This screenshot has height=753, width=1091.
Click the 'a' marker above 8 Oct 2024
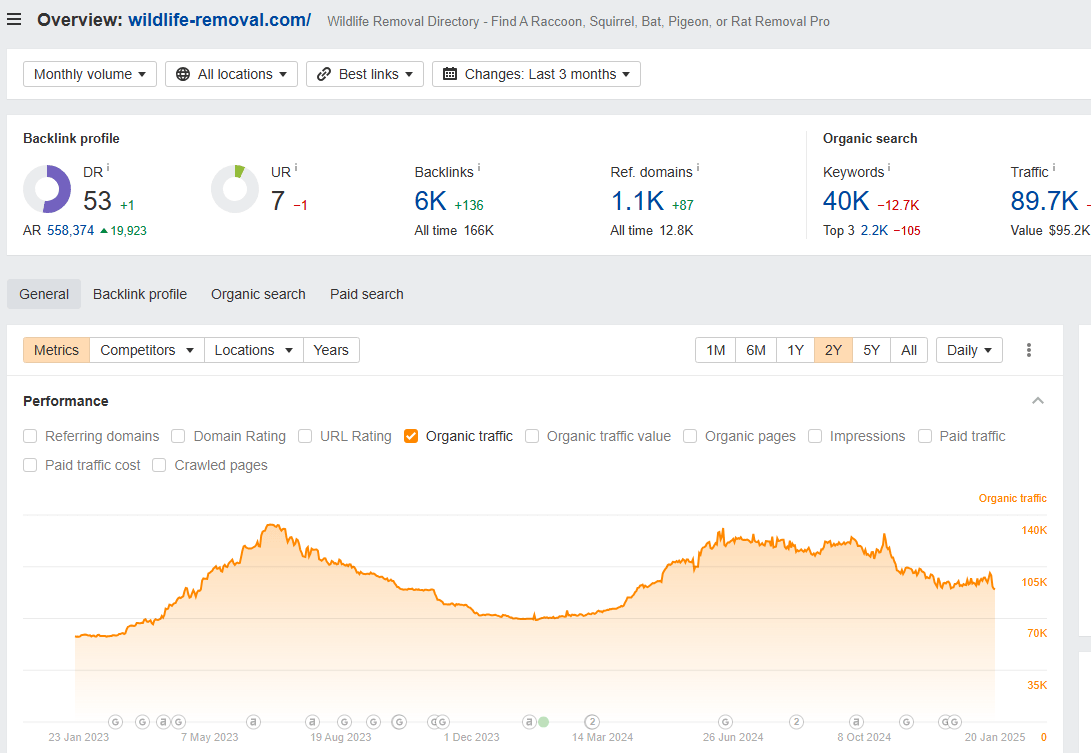(857, 722)
